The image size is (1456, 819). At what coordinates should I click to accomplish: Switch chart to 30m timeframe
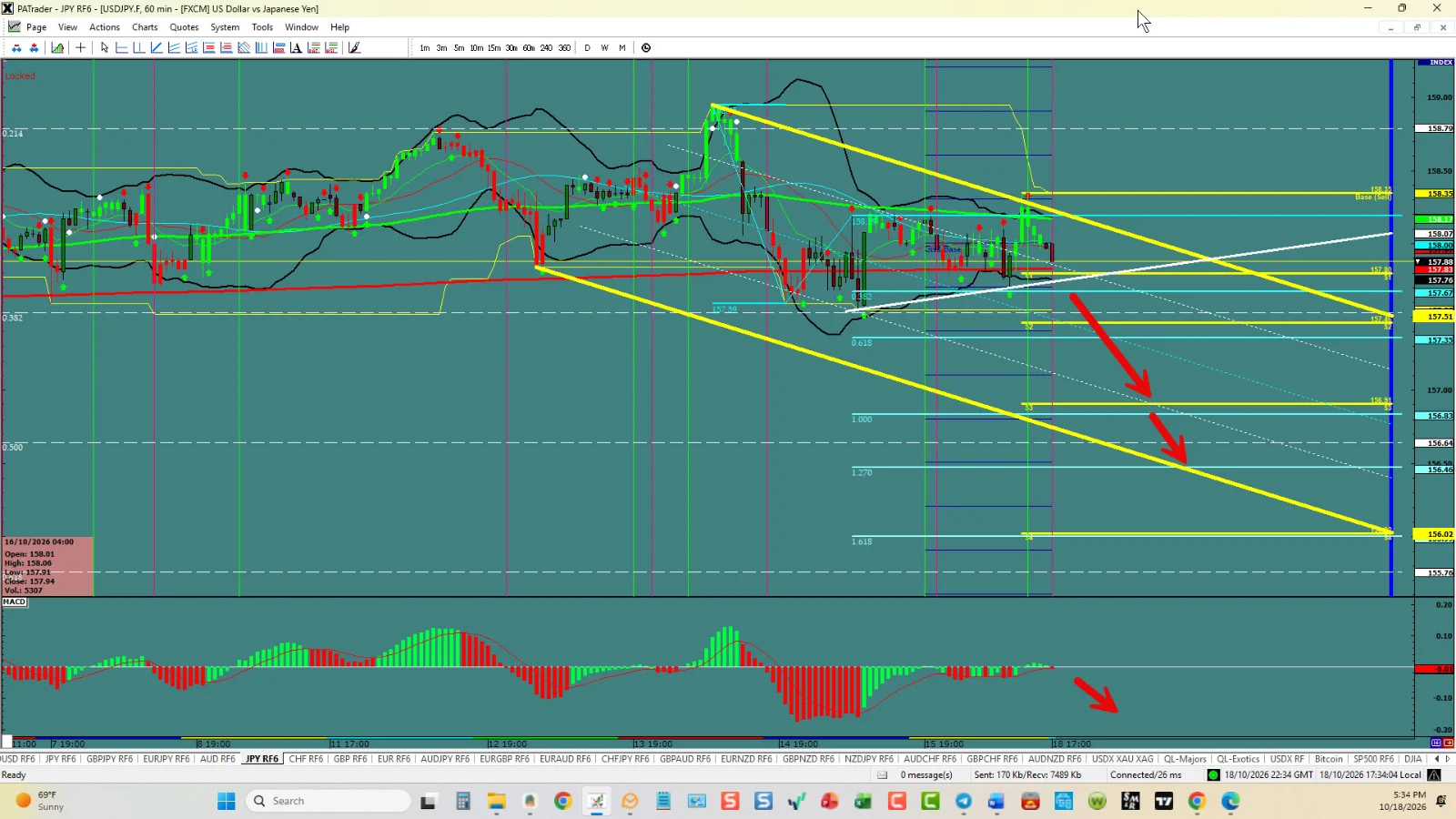click(511, 47)
